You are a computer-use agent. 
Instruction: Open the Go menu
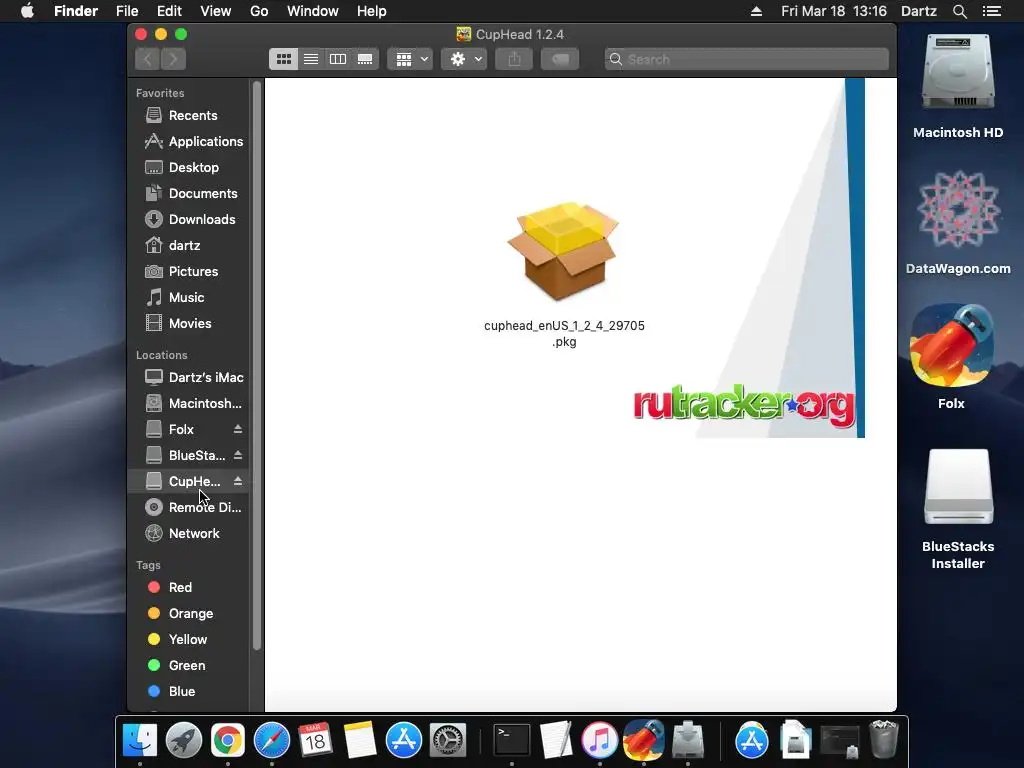click(259, 11)
